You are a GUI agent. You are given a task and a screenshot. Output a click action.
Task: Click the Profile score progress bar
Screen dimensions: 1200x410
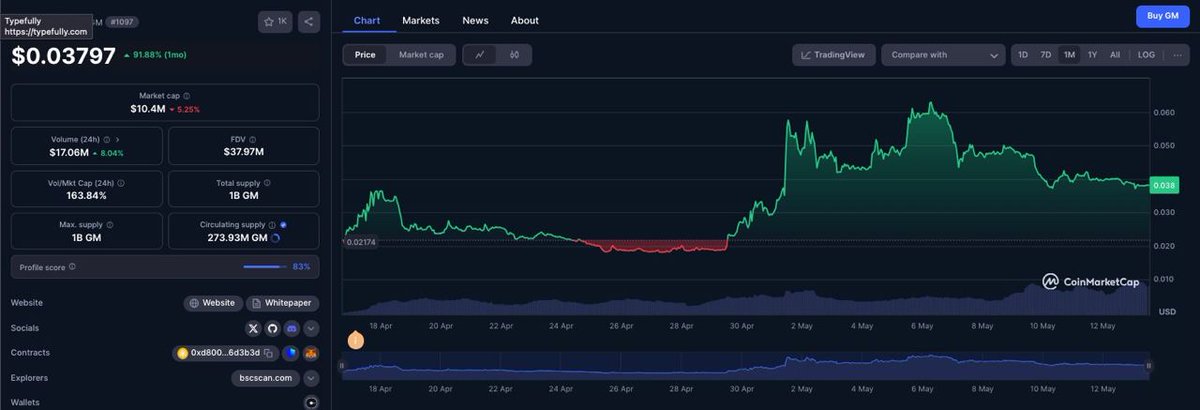pos(265,267)
